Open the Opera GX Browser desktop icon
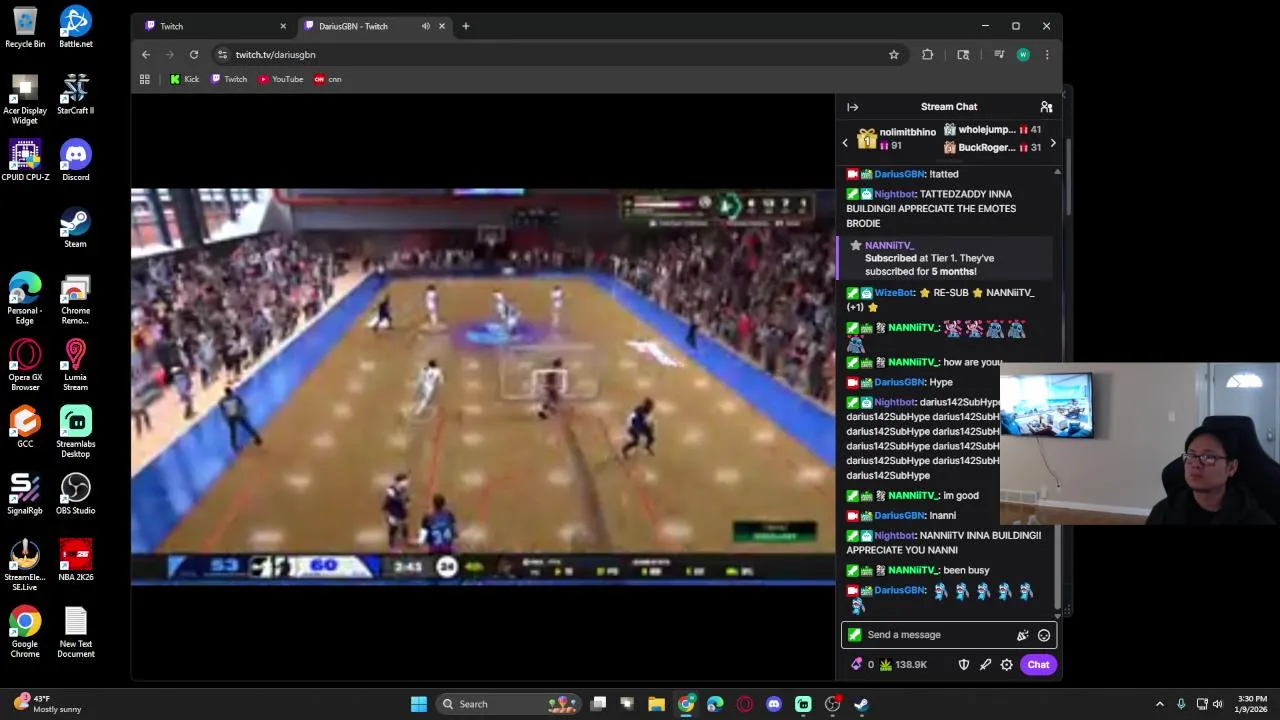This screenshot has height=720, width=1280. tap(25, 365)
